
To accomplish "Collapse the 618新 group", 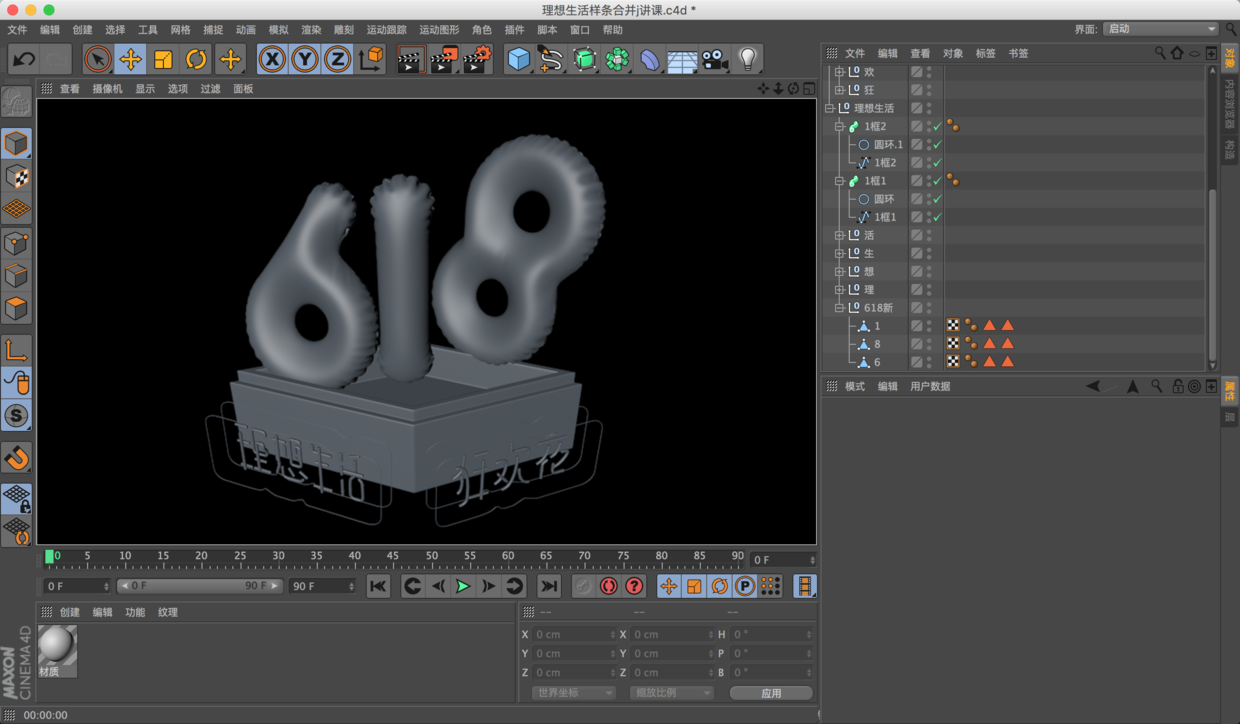I will pyautogui.click(x=839, y=308).
